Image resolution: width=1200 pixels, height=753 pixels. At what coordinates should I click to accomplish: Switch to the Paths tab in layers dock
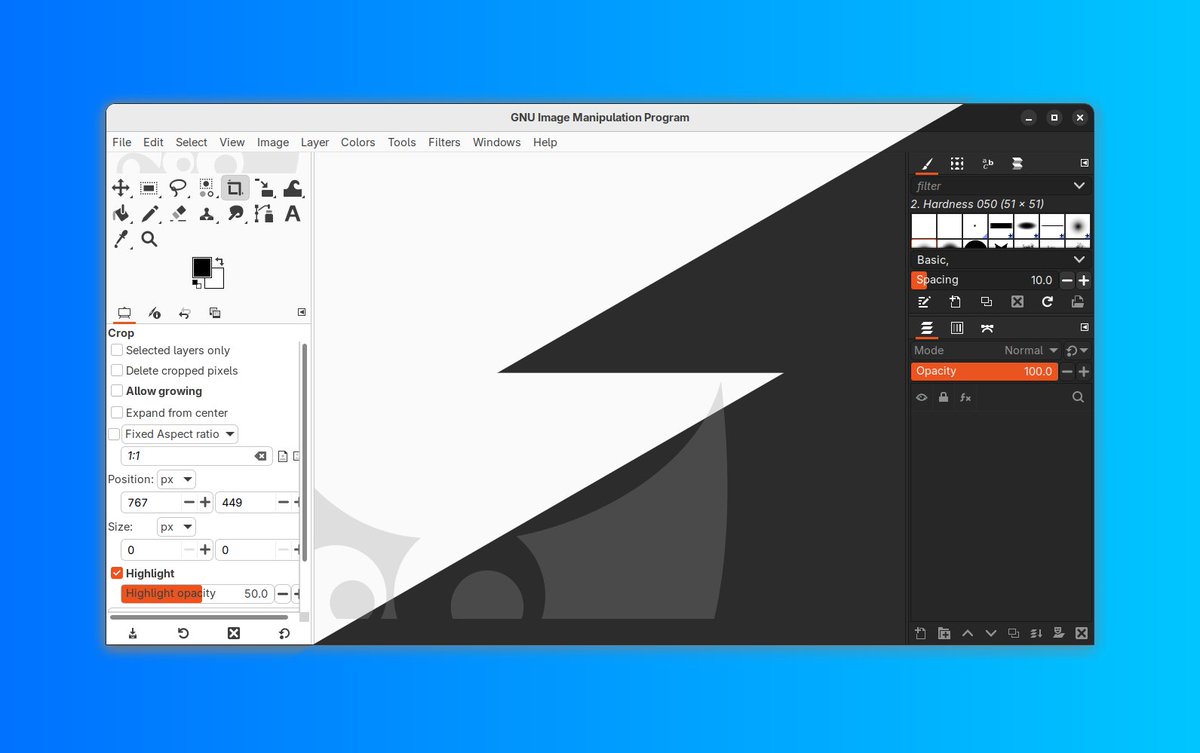click(987, 327)
